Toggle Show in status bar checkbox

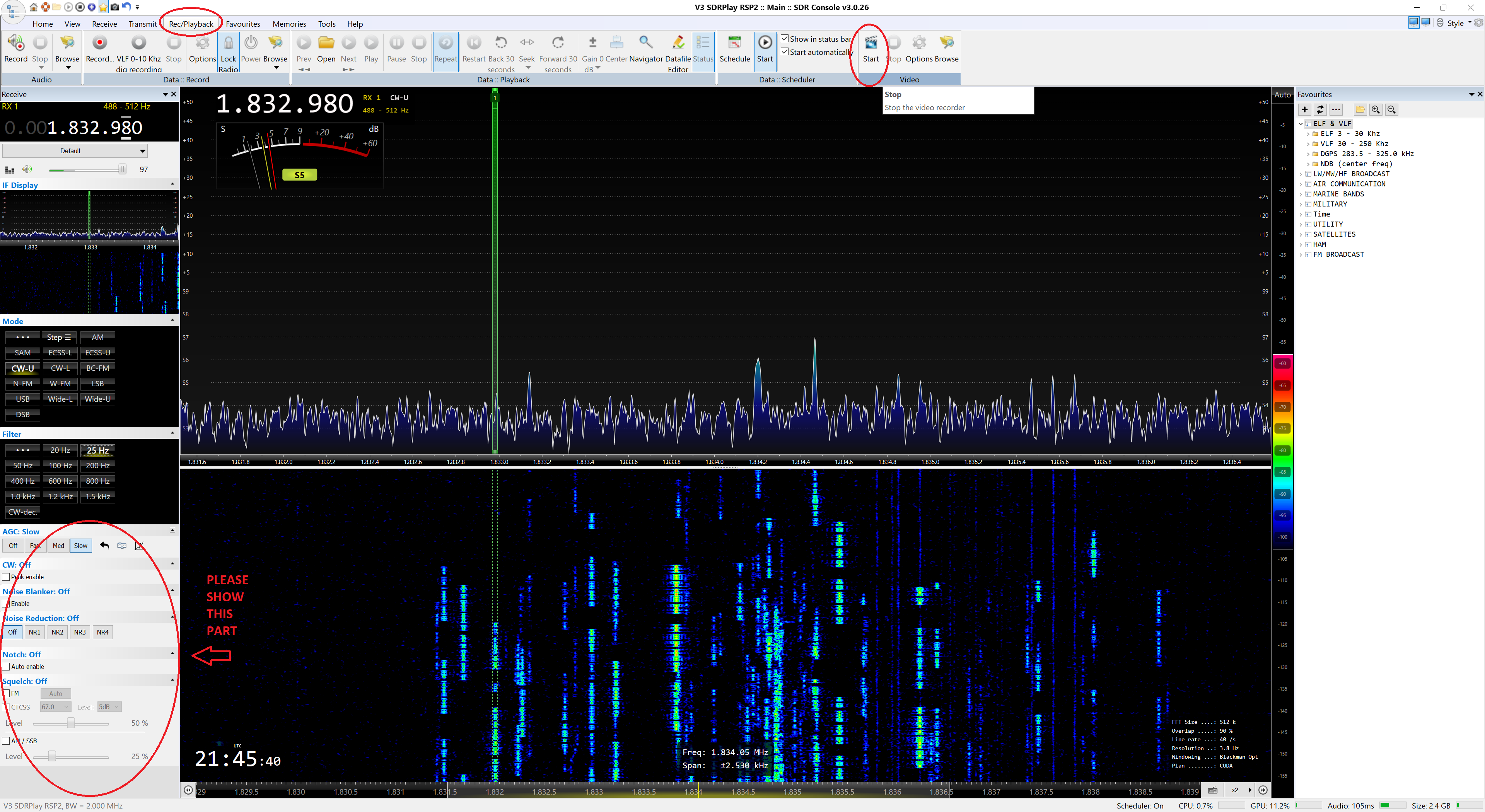coord(785,39)
